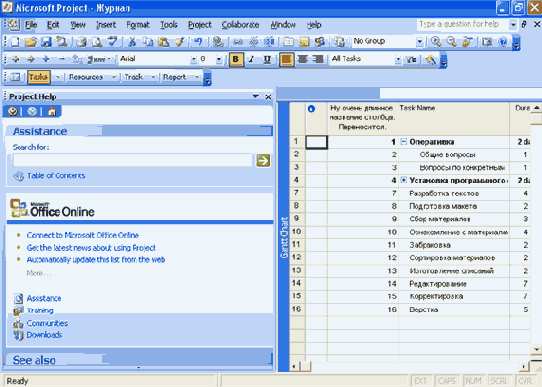Open the Track guide dropdown
Screen dimensions: 542x387
point(153,77)
